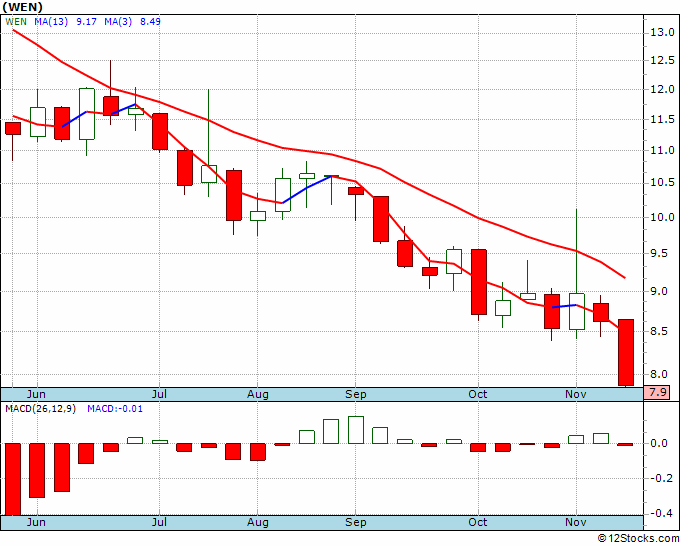Select the 11.0 price axis label

pyautogui.click(x=662, y=150)
